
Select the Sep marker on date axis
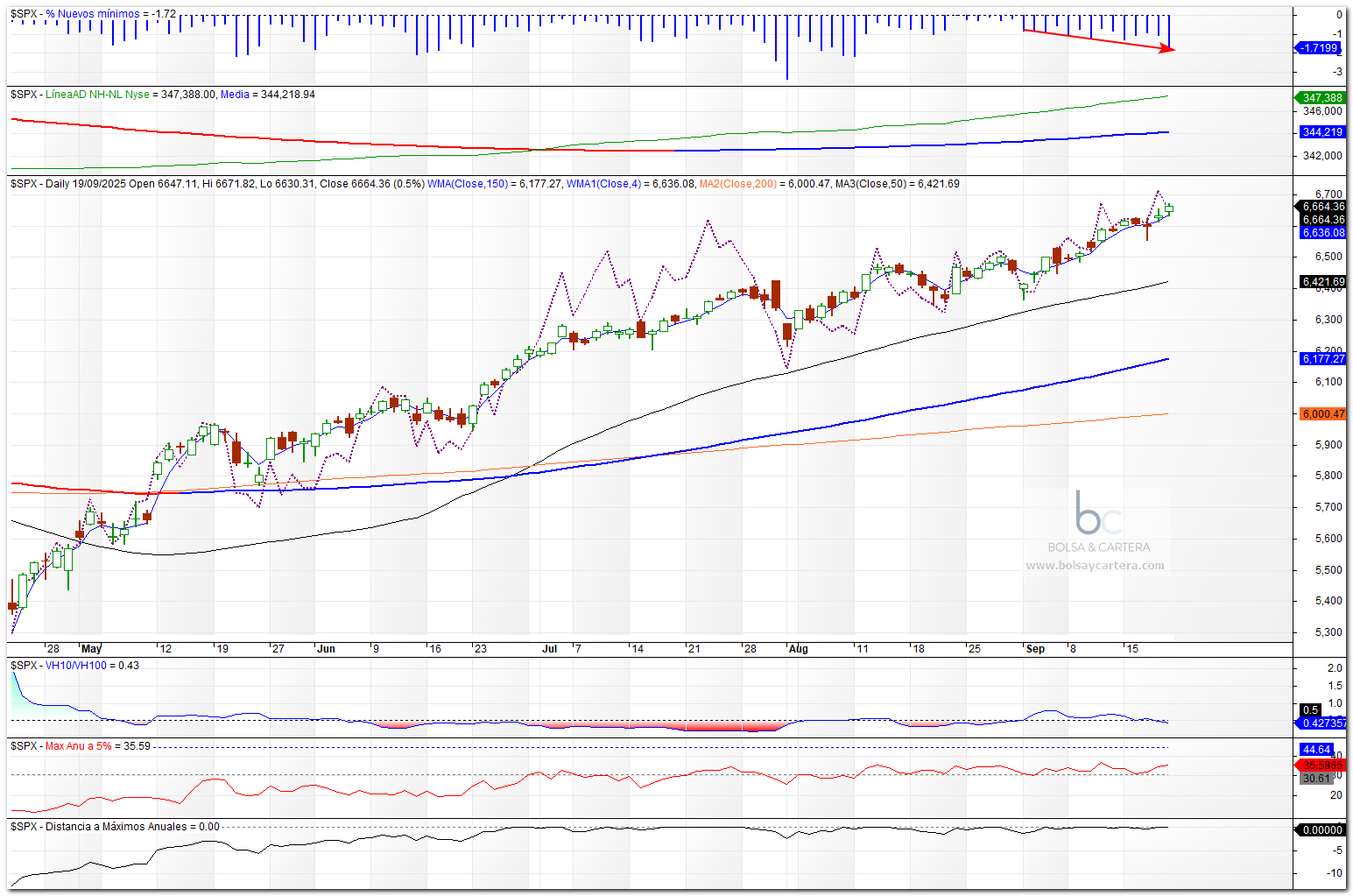[1035, 649]
